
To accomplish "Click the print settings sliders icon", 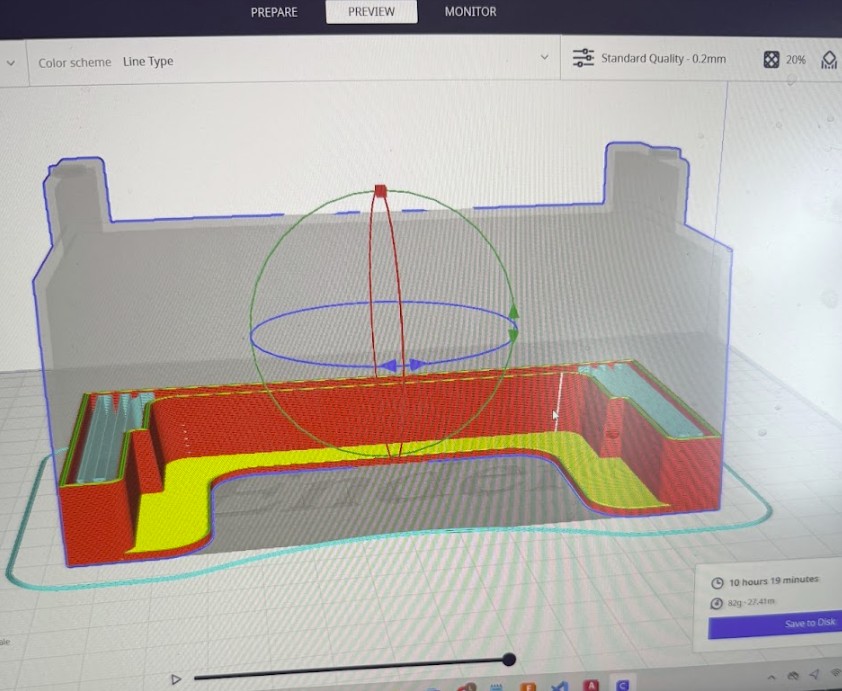I will coord(583,59).
